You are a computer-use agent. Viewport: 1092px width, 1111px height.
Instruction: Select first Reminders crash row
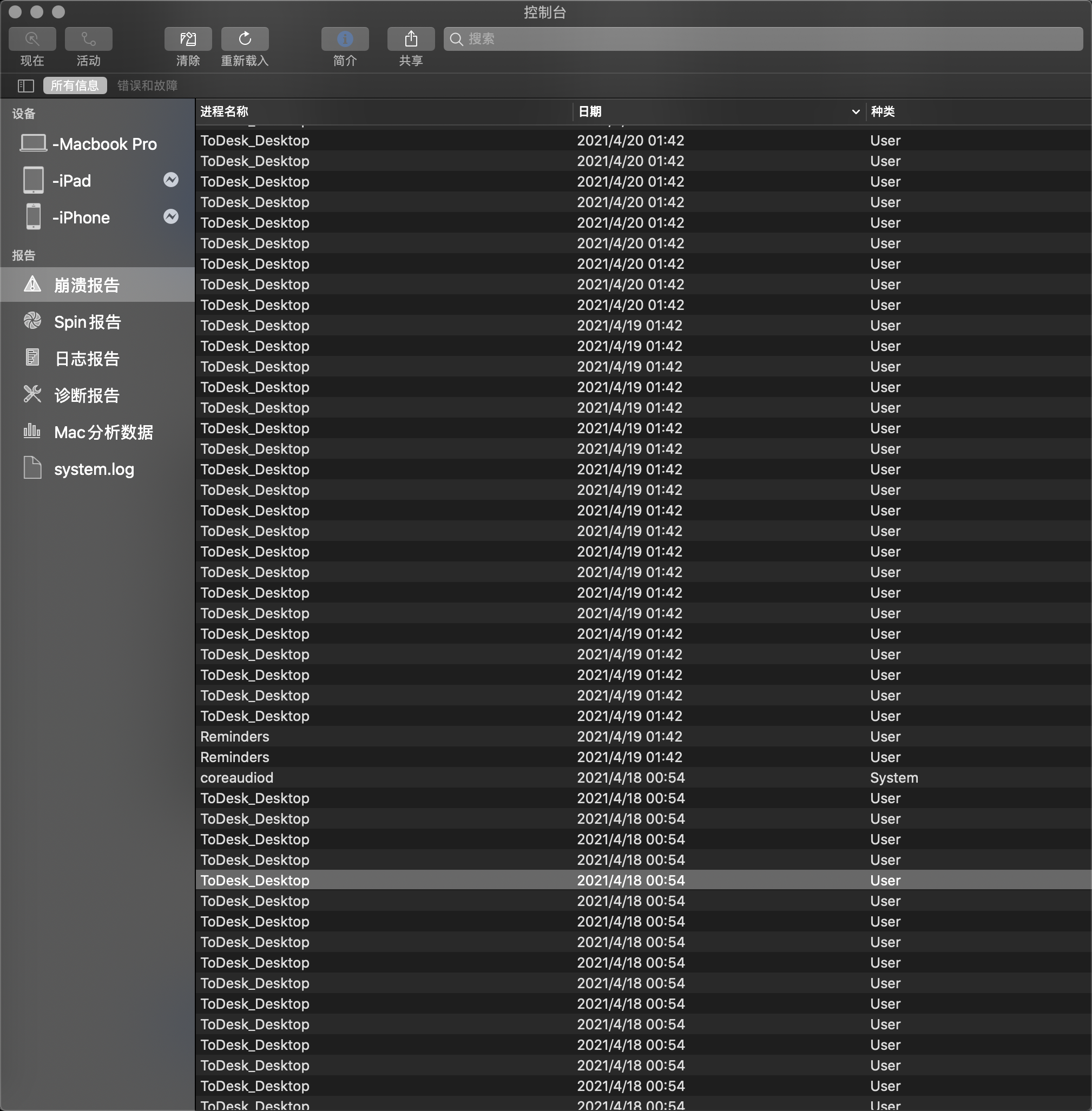click(643, 737)
